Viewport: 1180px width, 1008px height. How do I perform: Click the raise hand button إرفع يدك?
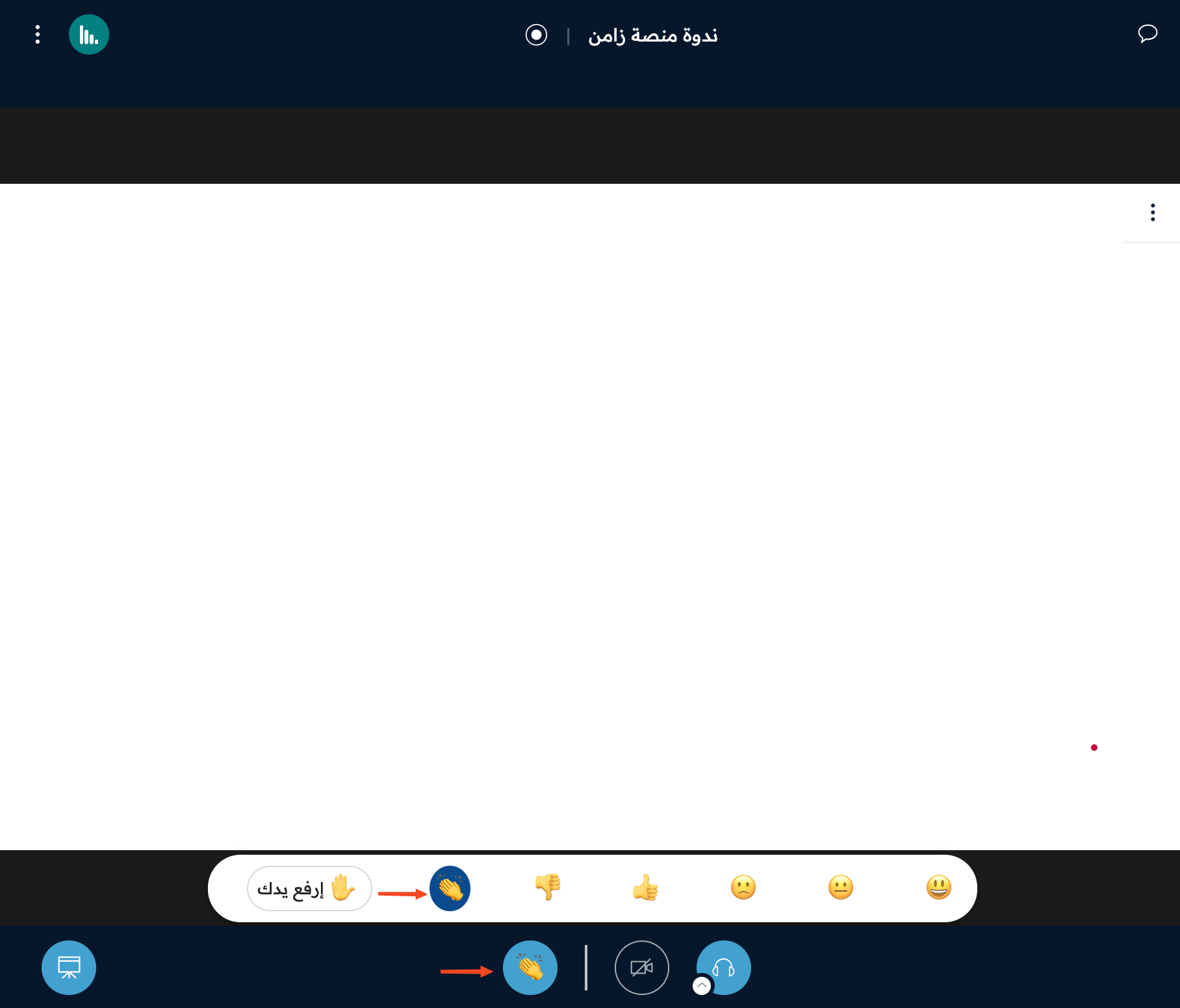pos(309,888)
